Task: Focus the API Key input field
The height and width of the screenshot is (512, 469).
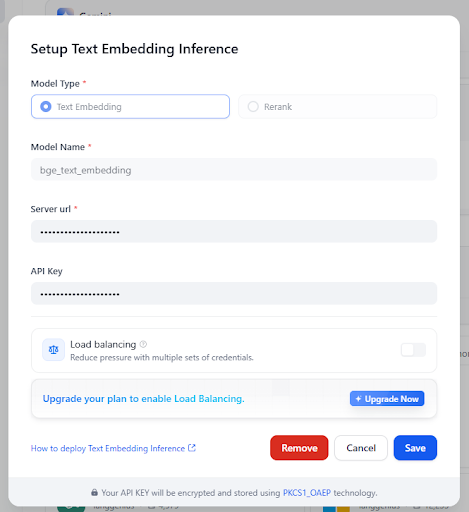Action: (x=234, y=293)
